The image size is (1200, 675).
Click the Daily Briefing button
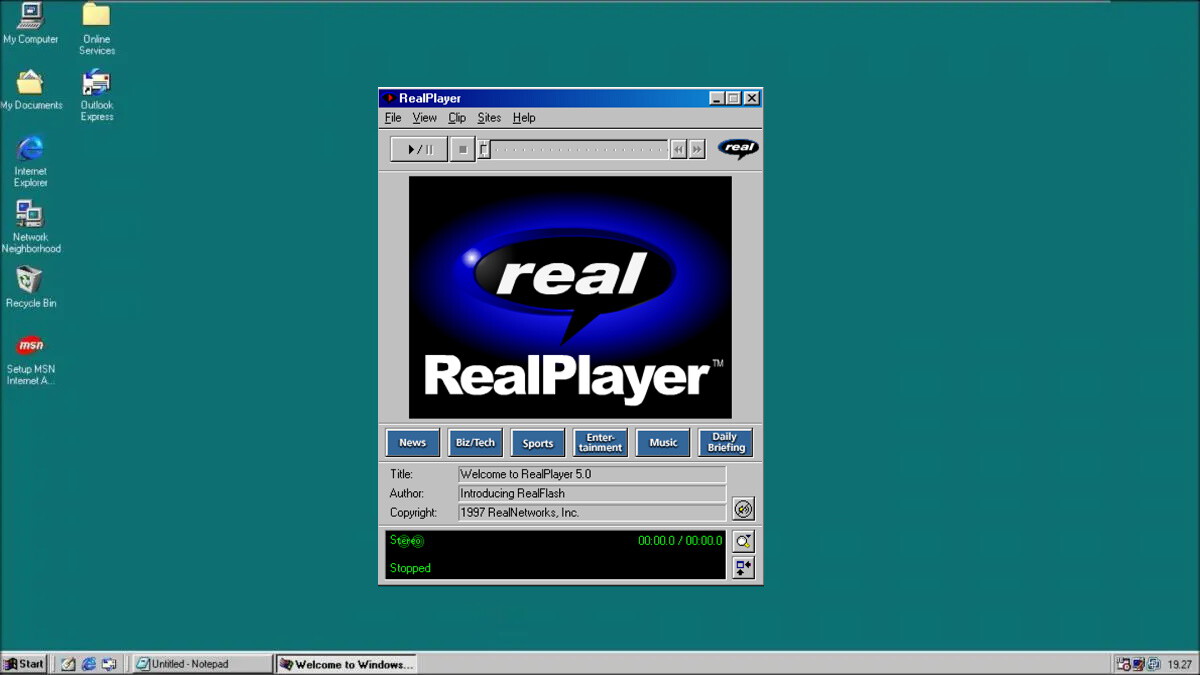click(725, 442)
